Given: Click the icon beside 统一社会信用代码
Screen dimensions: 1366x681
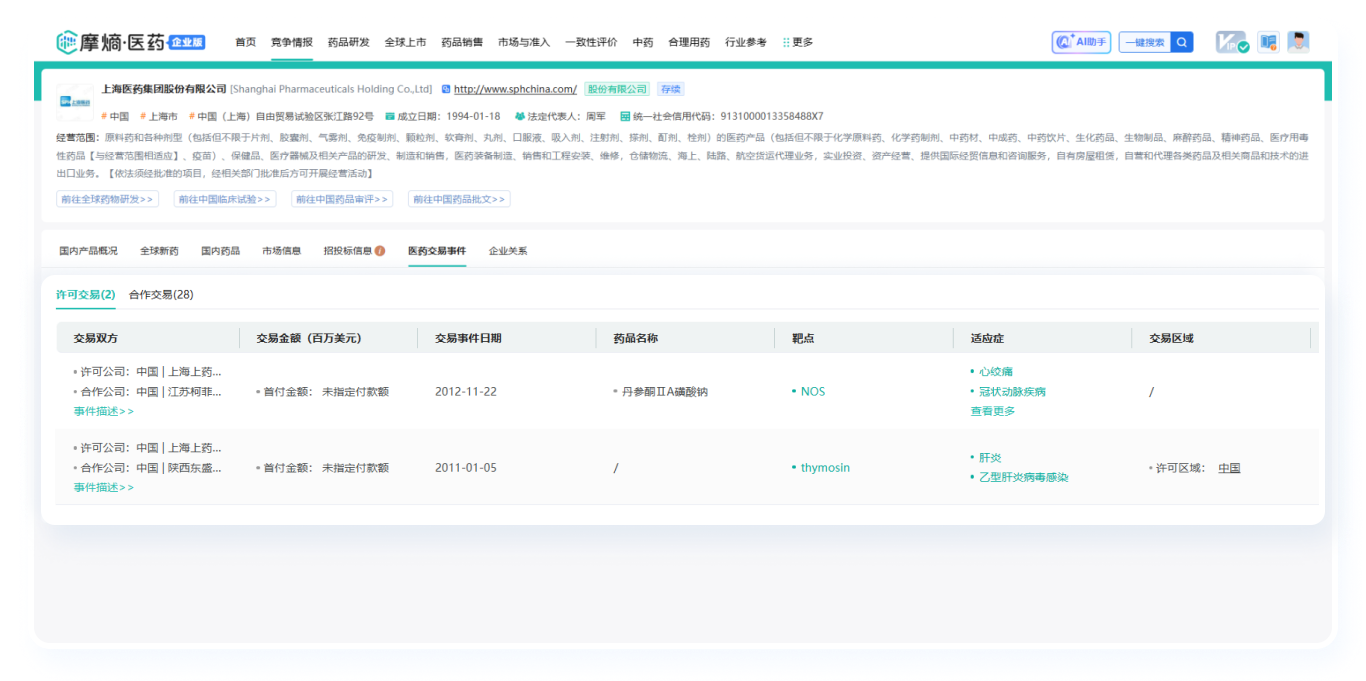Looking at the screenshot, I should click(x=625, y=116).
